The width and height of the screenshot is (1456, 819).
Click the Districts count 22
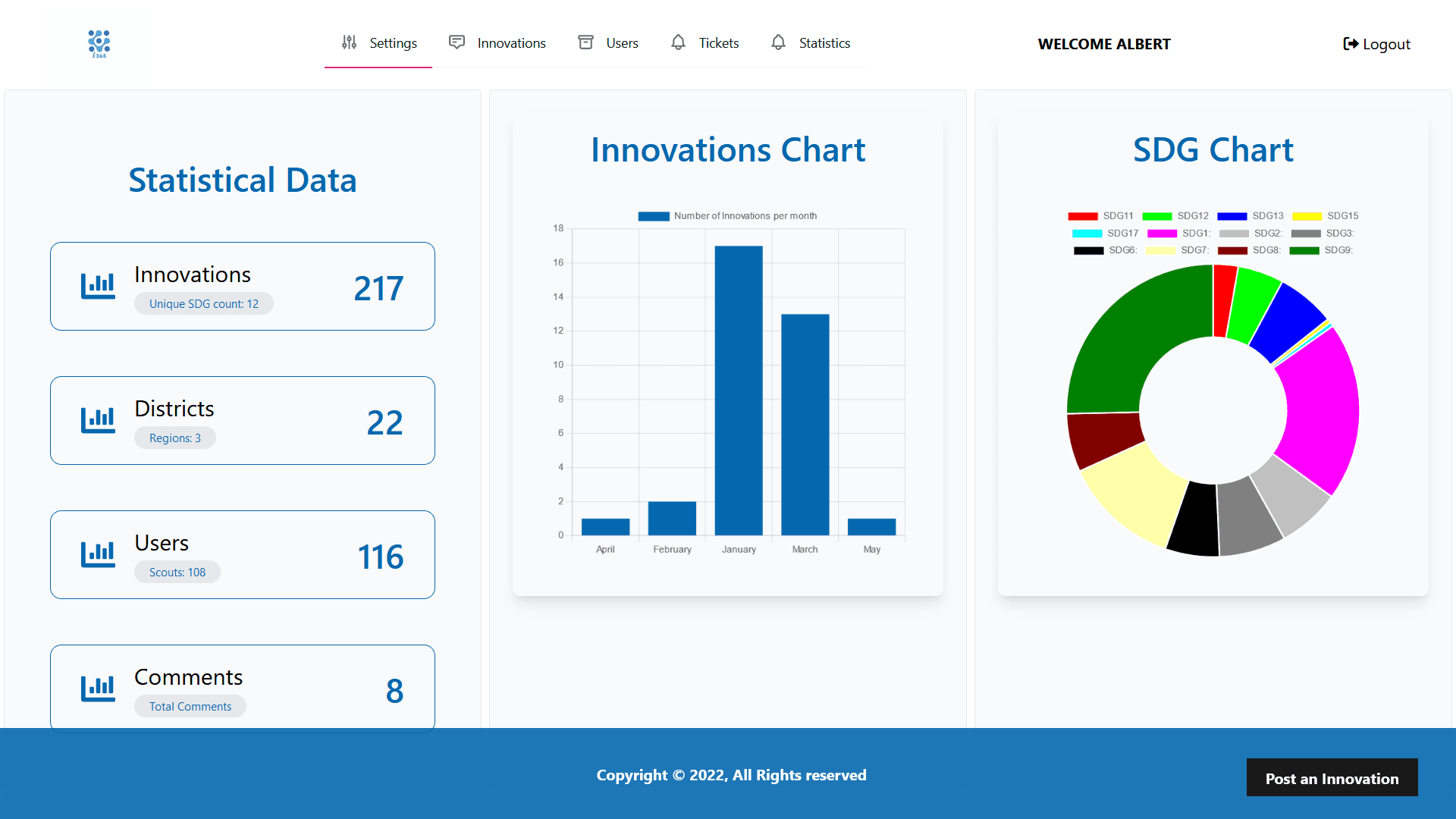[384, 422]
